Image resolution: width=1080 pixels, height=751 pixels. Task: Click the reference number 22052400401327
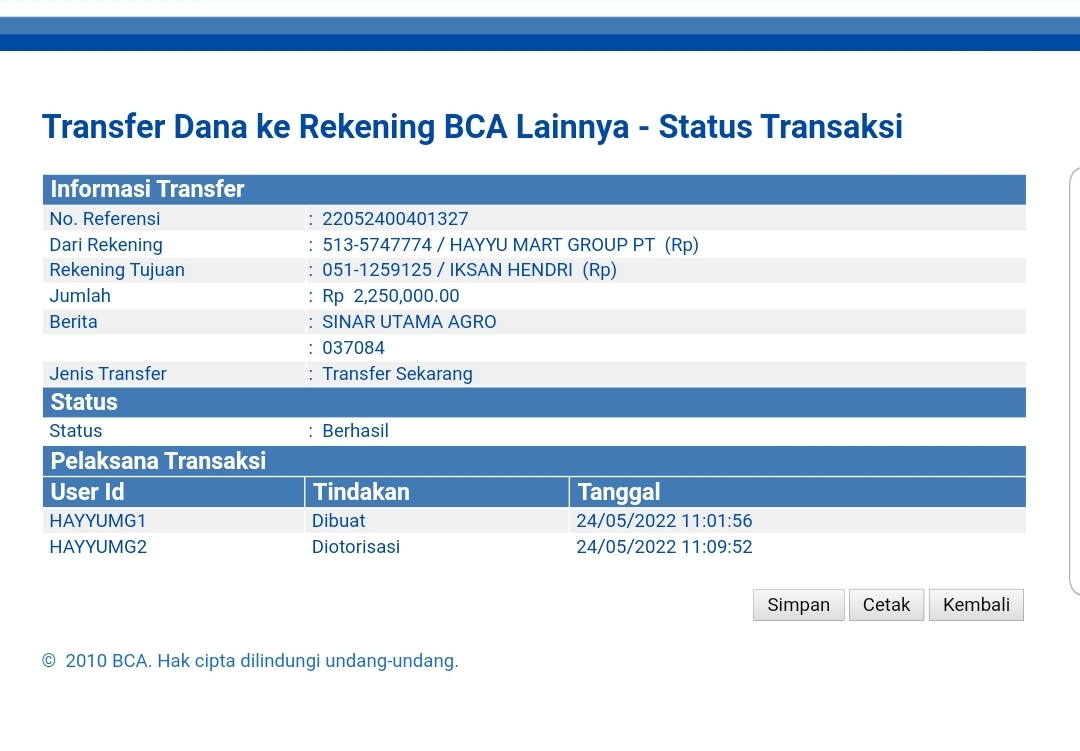[x=395, y=219]
